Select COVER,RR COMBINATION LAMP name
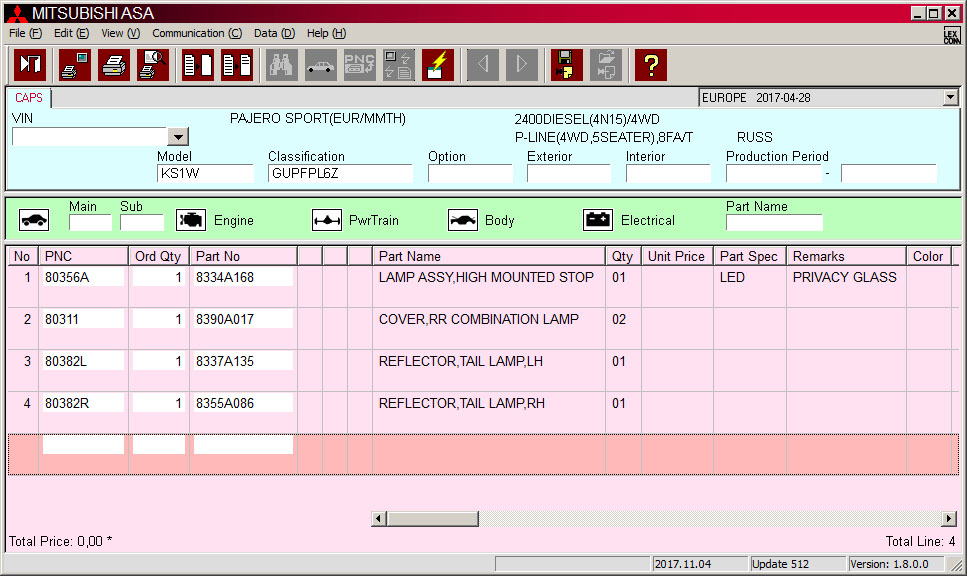 pyautogui.click(x=479, y=319)
